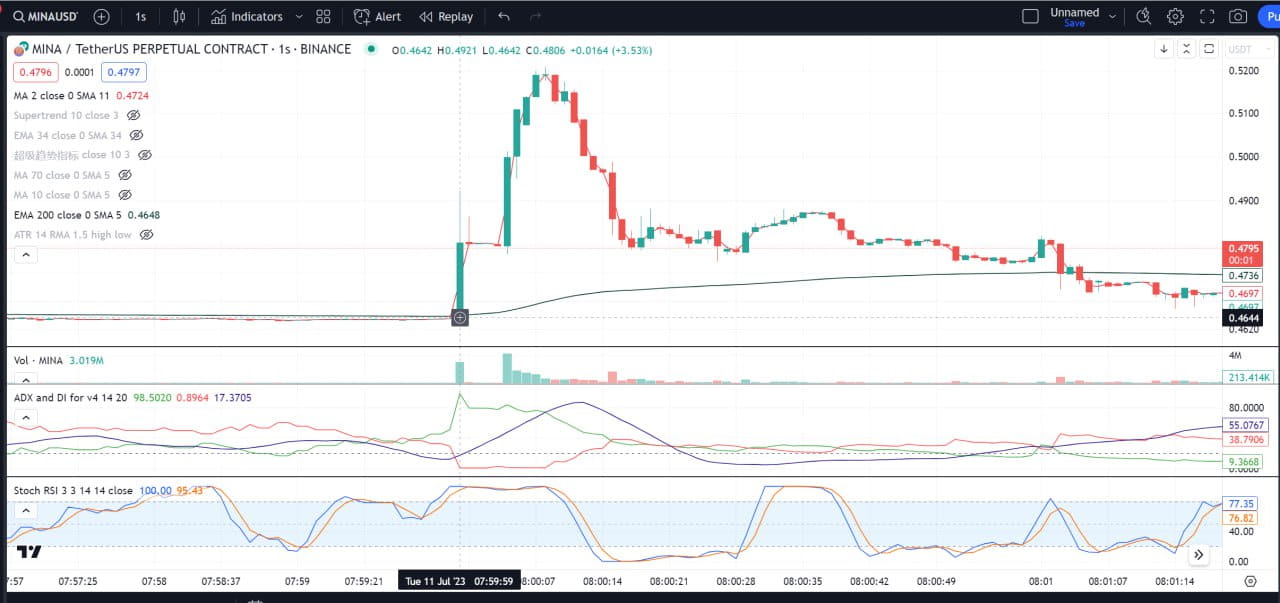The image size is (1280, 603).
Task: Maximize the chart pane icon
Action: [1209, 49]
